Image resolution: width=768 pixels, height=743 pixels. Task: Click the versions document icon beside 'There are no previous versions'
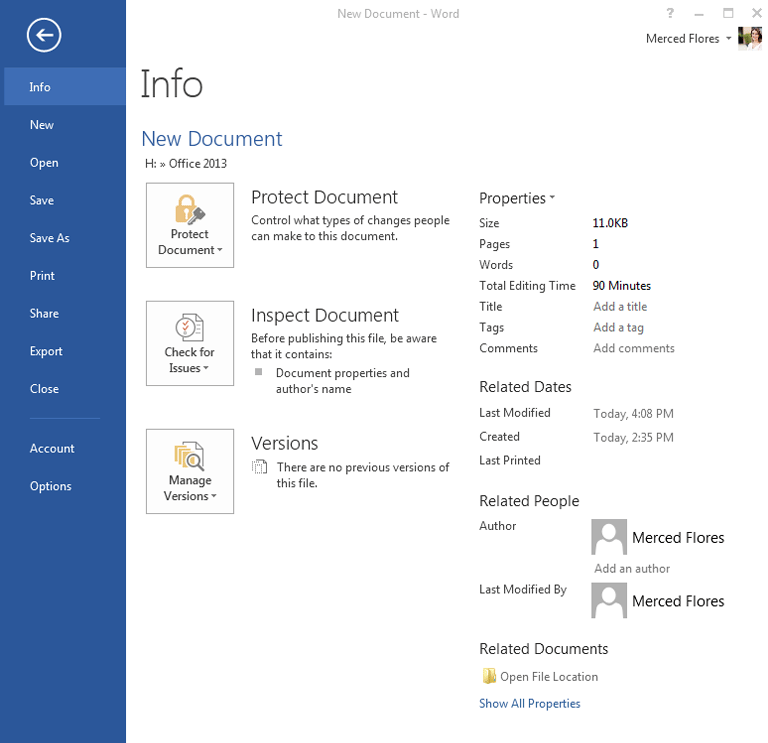(x=260, y=467)
